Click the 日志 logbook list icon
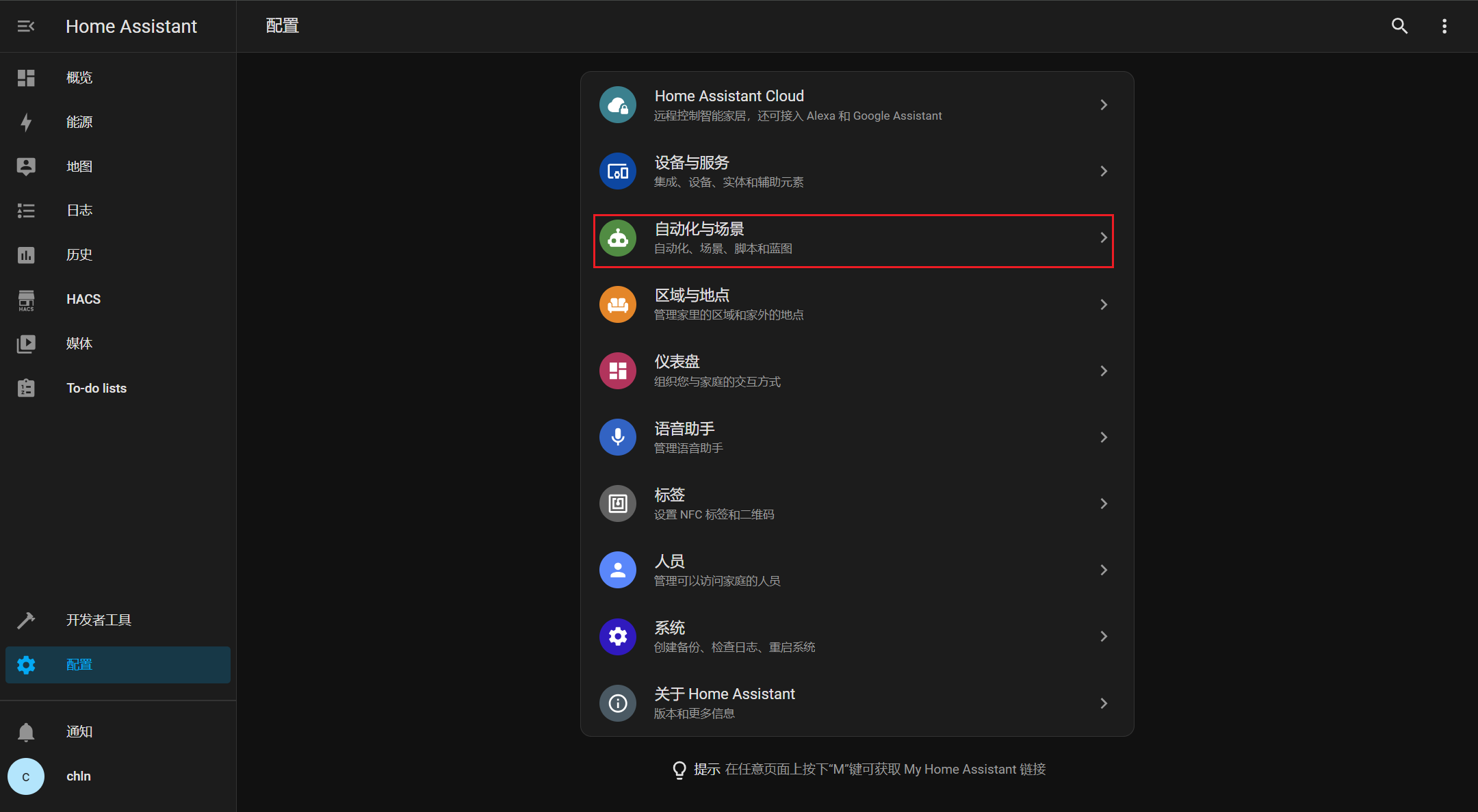 point(26,211)
